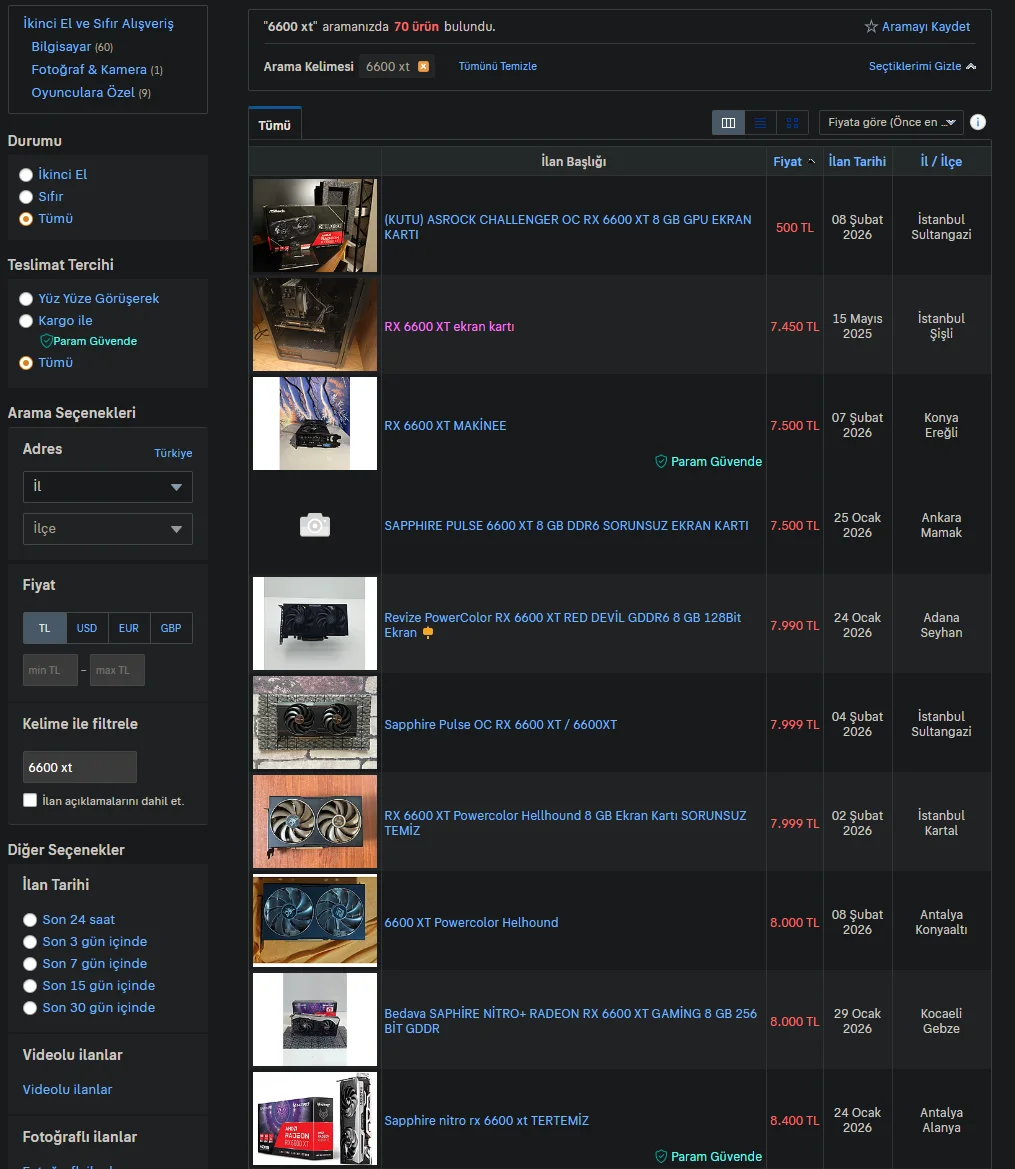Switch to classic column view icon
The image size is (1015, 1169).
(729, 123)
